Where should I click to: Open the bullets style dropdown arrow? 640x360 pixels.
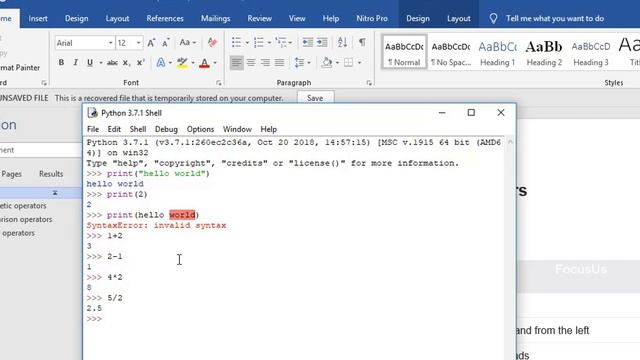point(247,42)
